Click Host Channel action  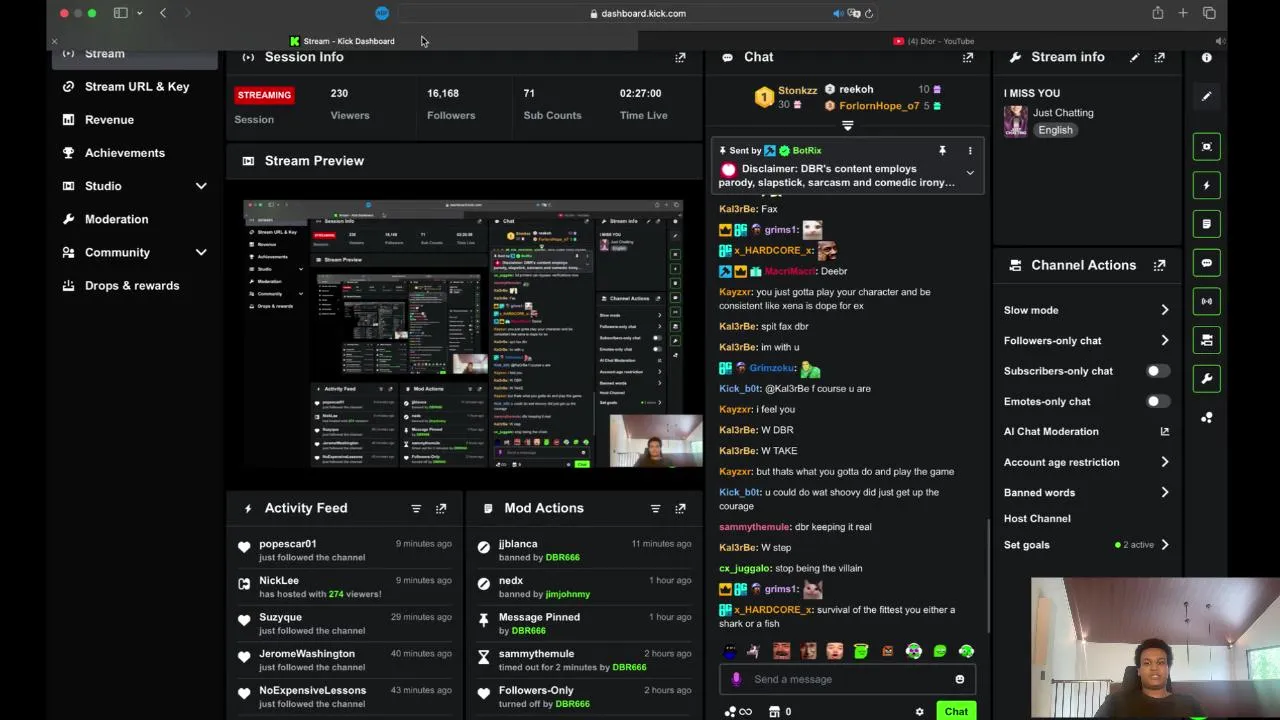[1037, 519]
